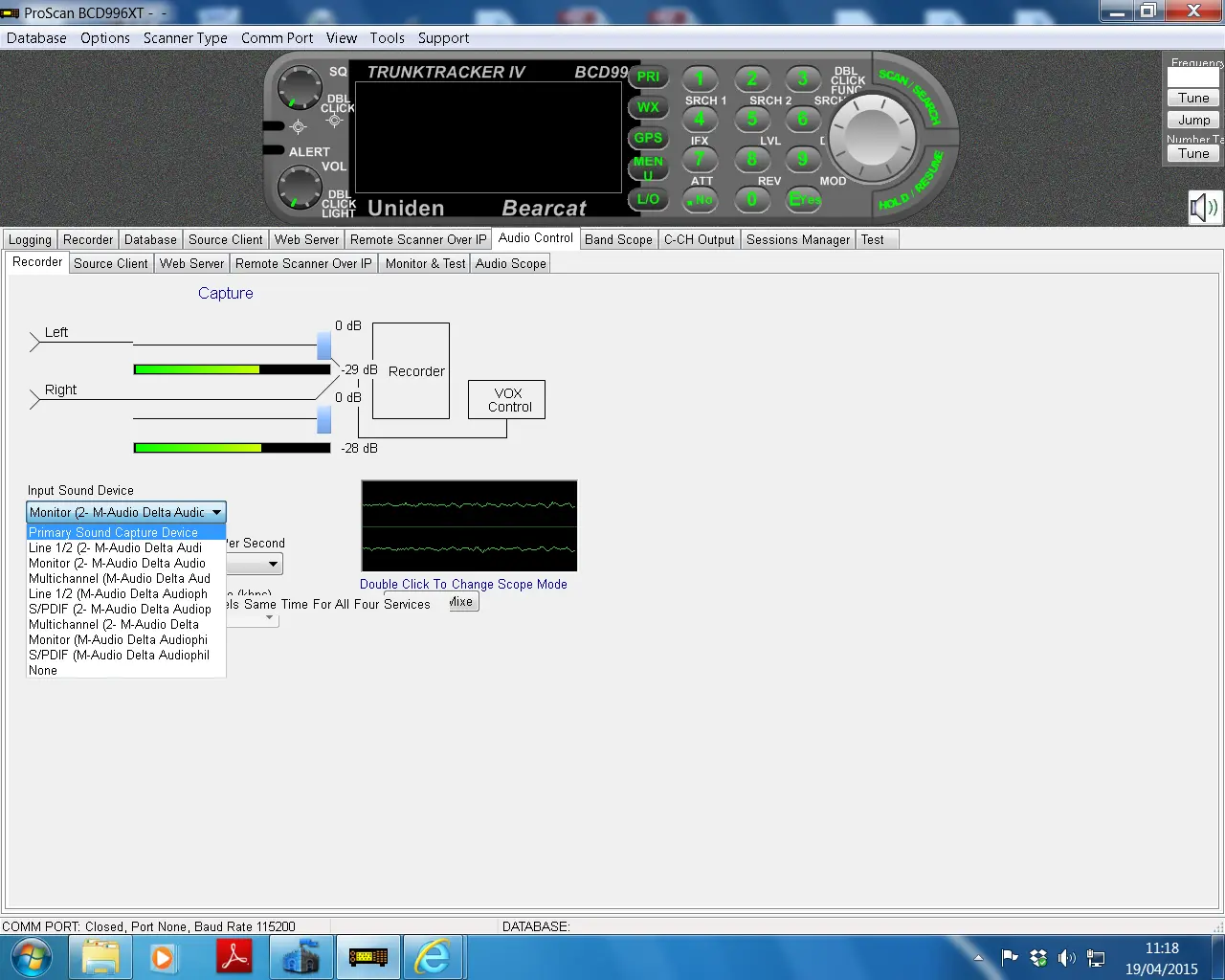Open the Comm Port menu

click(x=278, y=38)
